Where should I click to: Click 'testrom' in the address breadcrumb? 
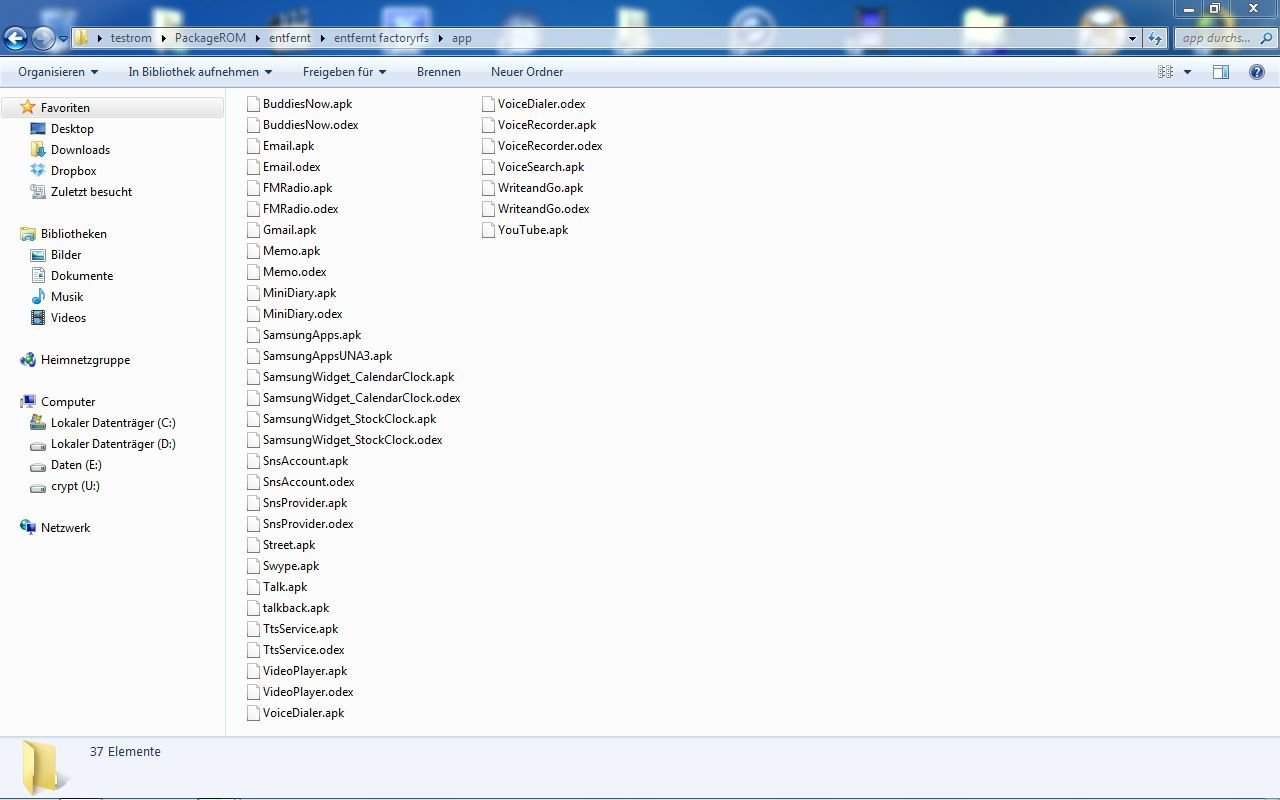131,38
